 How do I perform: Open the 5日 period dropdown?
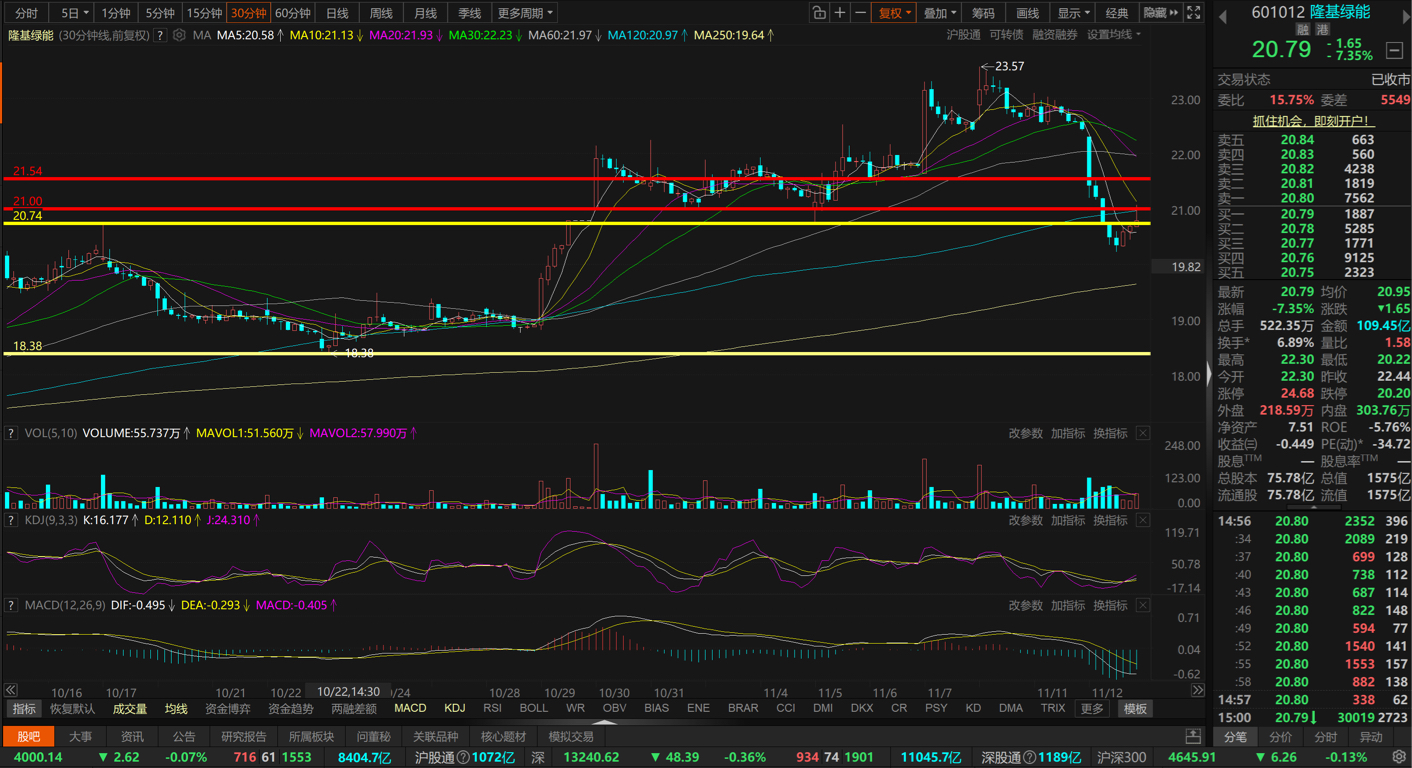pos(74,13)
